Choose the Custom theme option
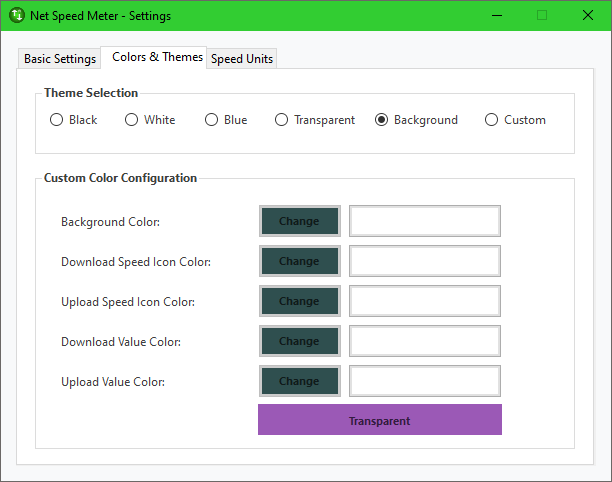Viewport: 612px width, 482px height. [x=492, y=120]
